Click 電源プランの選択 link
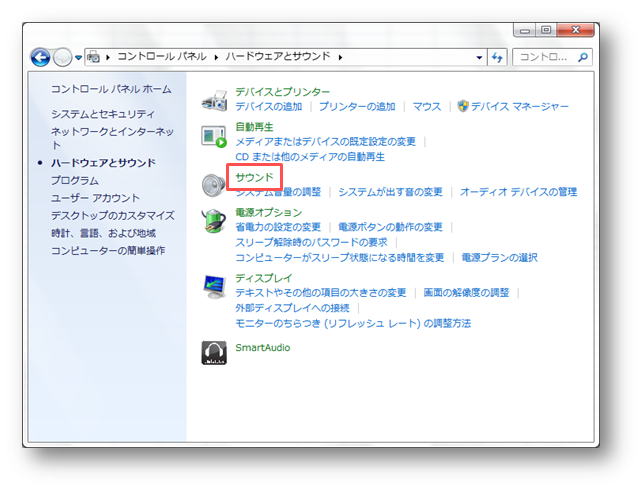 (x=500, y=257)
